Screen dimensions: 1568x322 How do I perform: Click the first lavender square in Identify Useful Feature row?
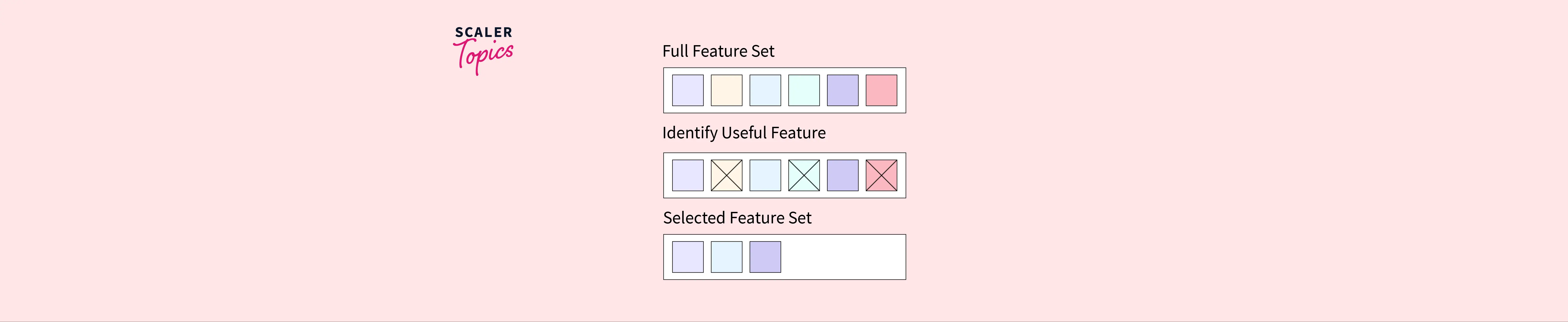pos(687,176)
